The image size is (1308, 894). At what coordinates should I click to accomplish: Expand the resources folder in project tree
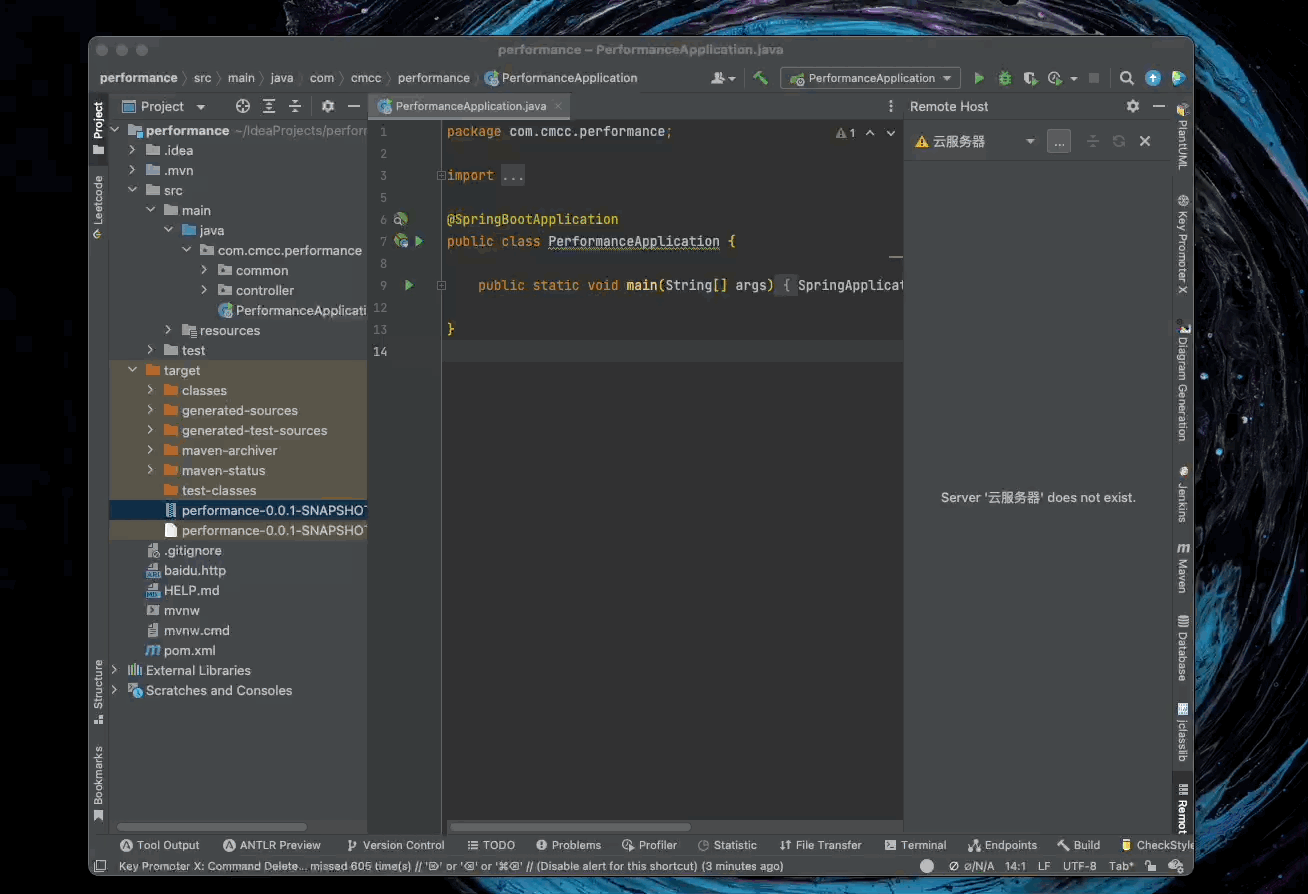click(168, 330)
